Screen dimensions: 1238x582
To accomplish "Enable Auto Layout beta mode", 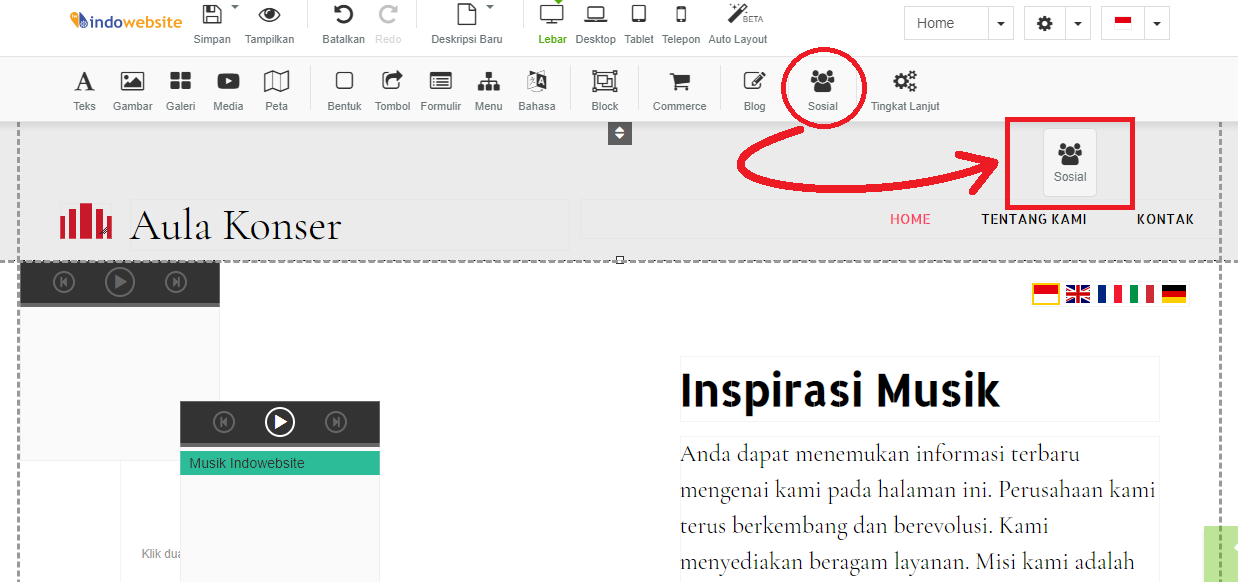I will 737,22.
